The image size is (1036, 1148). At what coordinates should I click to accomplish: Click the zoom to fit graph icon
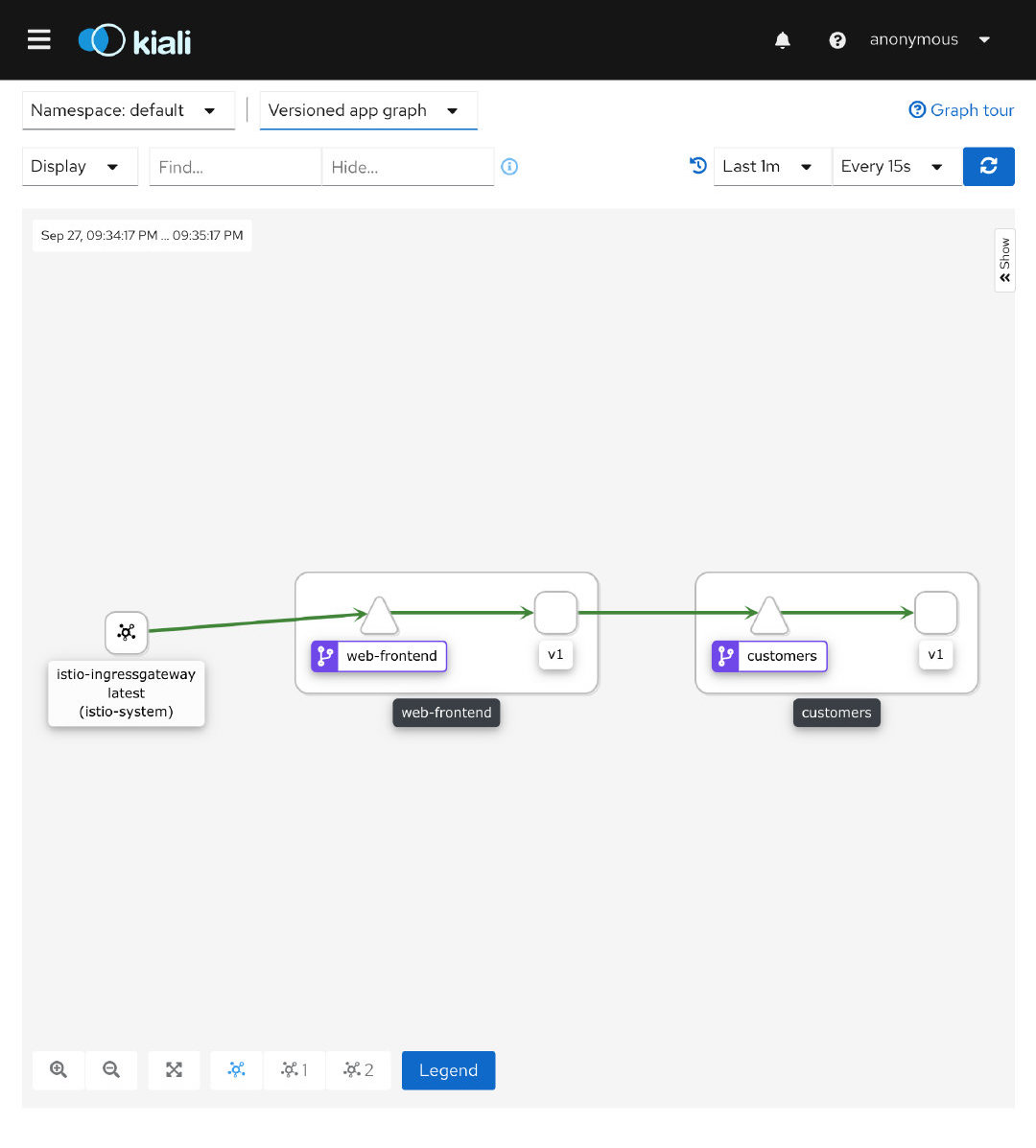(x=174, y=1070)
